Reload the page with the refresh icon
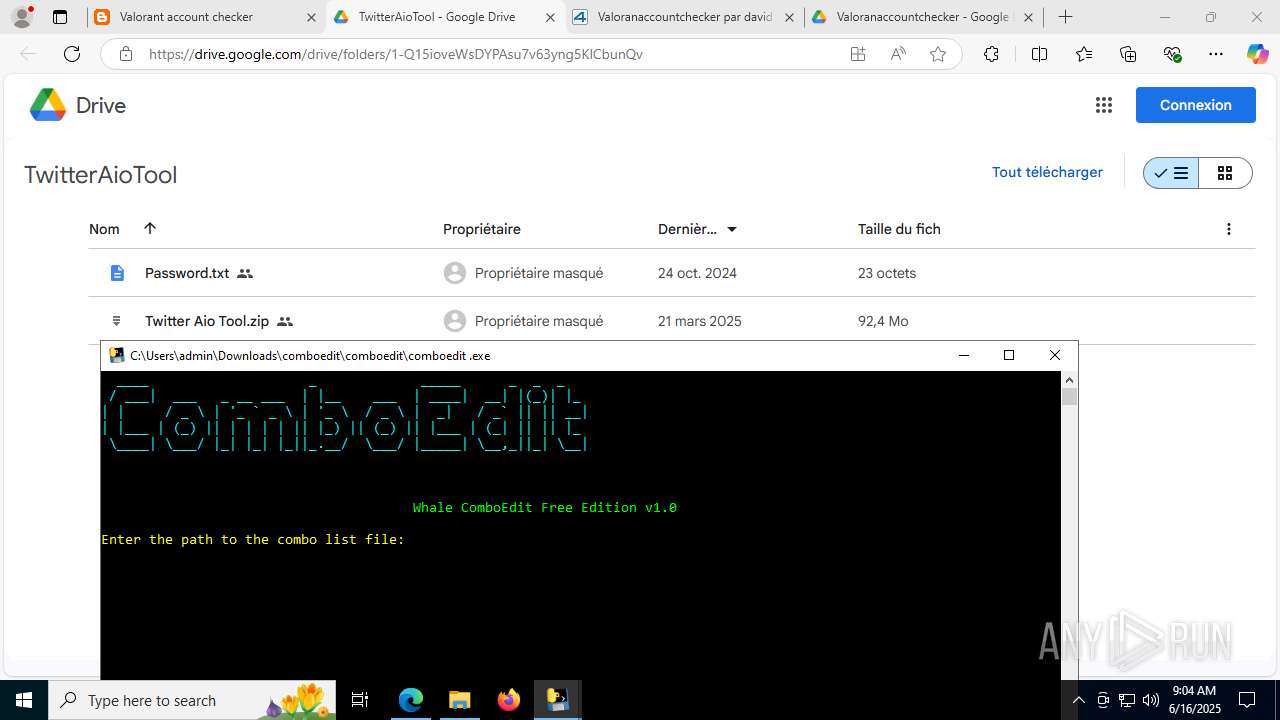The height and width of the screenshot is (720, 1280). [72, 54]
